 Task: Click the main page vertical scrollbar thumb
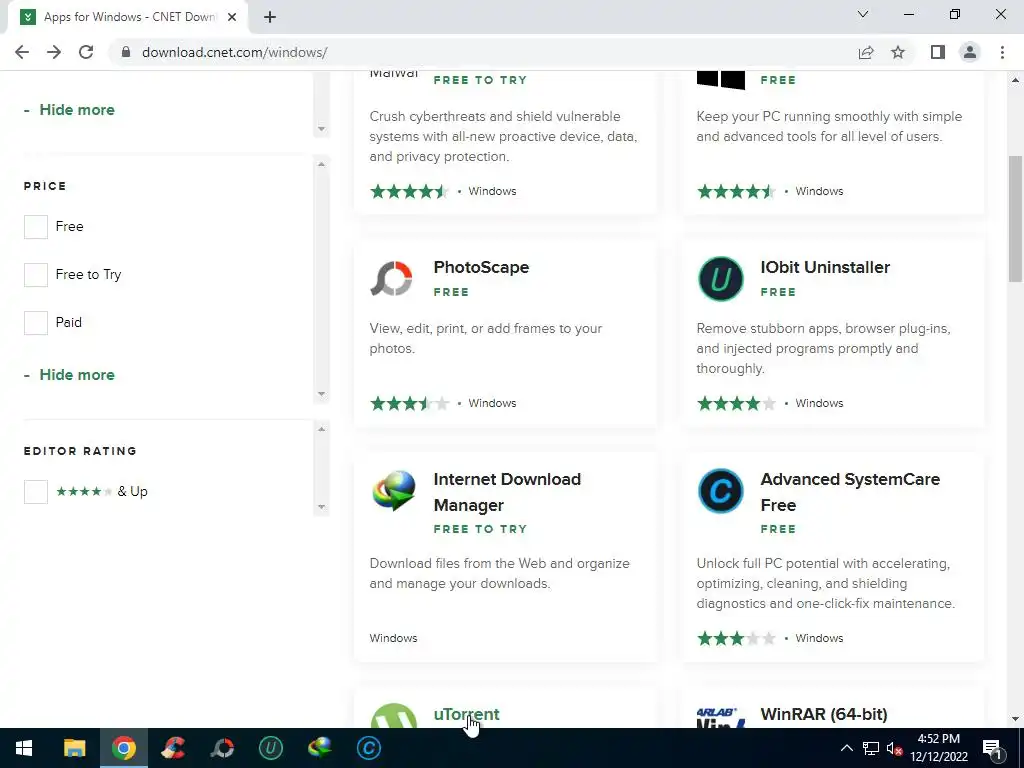(x=1016, y=219)
